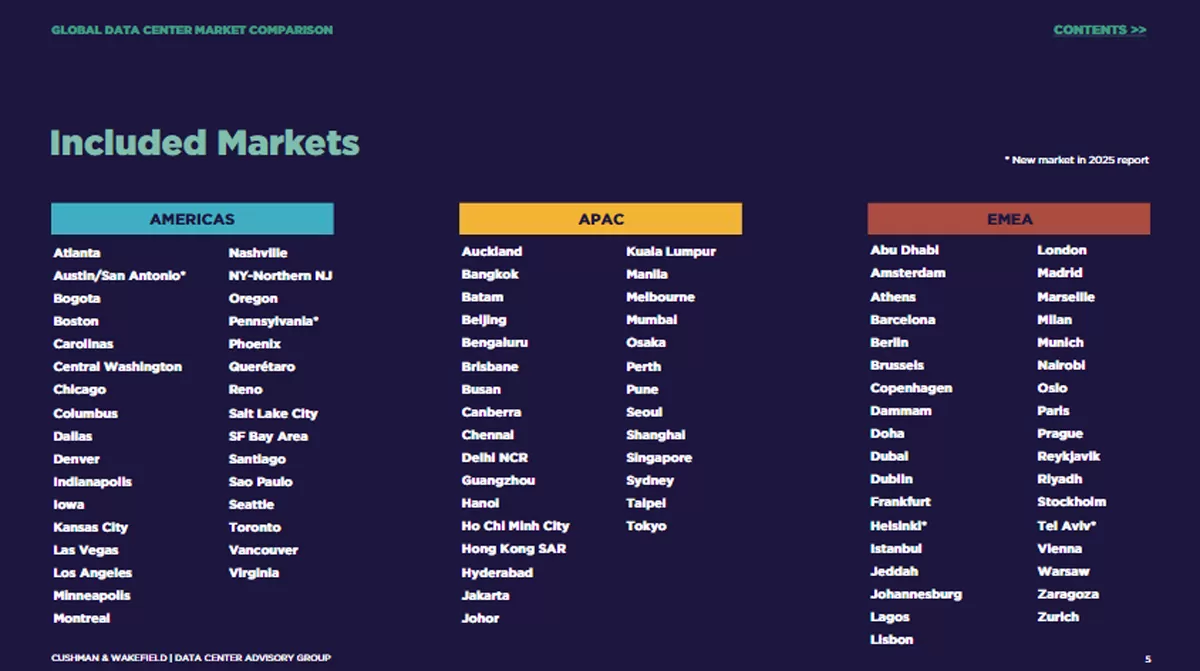
Task: Click Pennsylvania* in the Americas column
Action: pyautogui.click(x=274, y=321)
